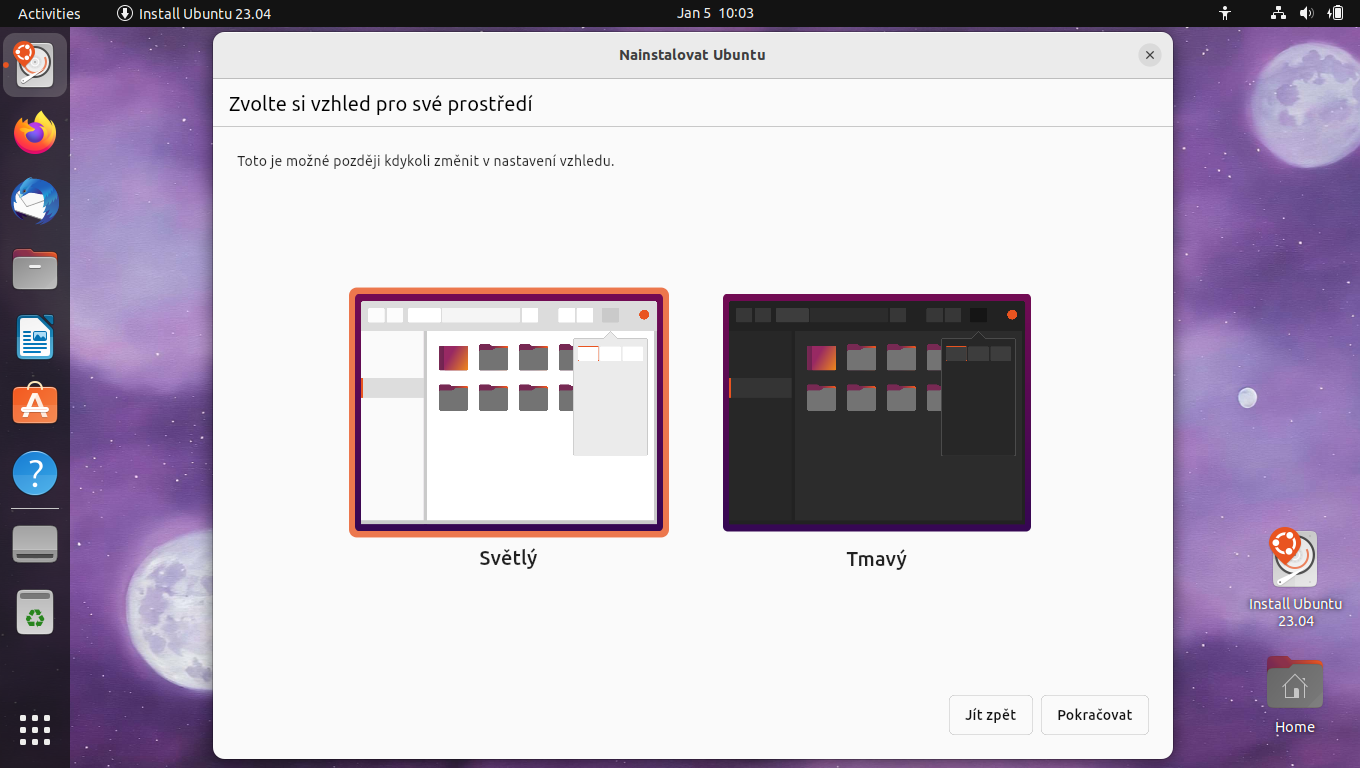Open the mounted drive icon in dock
1360x768 pixels.
[x=35, y=544]
